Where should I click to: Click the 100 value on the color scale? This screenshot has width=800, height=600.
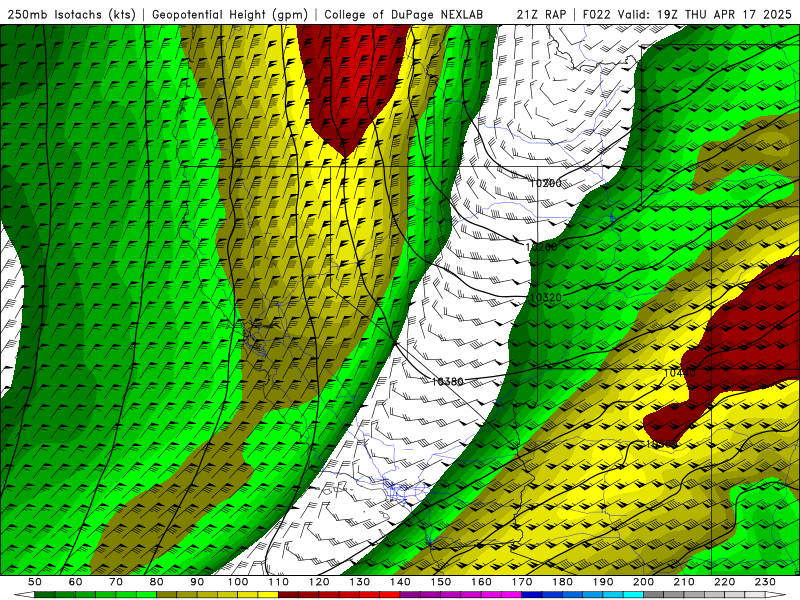(238, 582)
